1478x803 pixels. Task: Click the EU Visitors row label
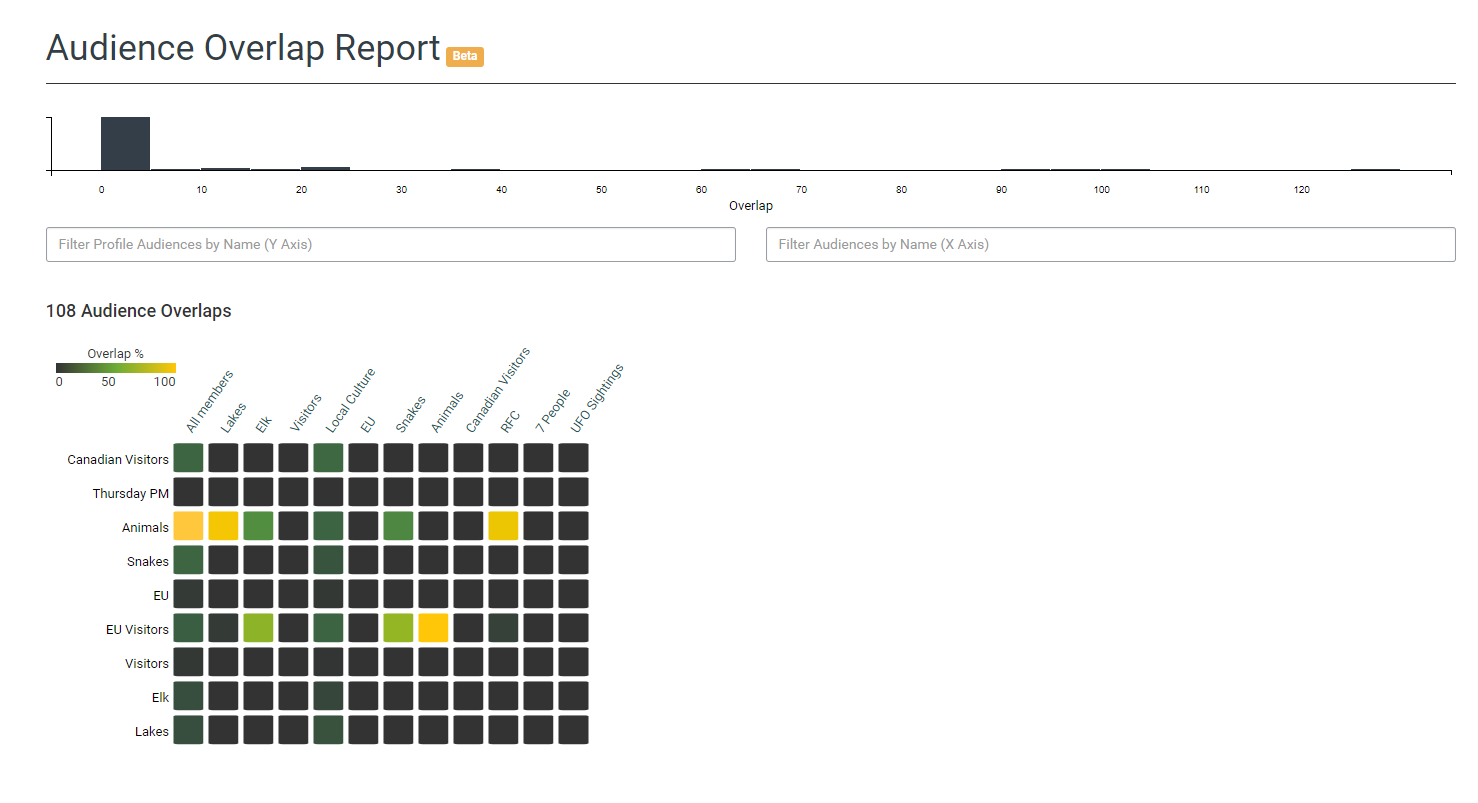[x=137, y=629]
